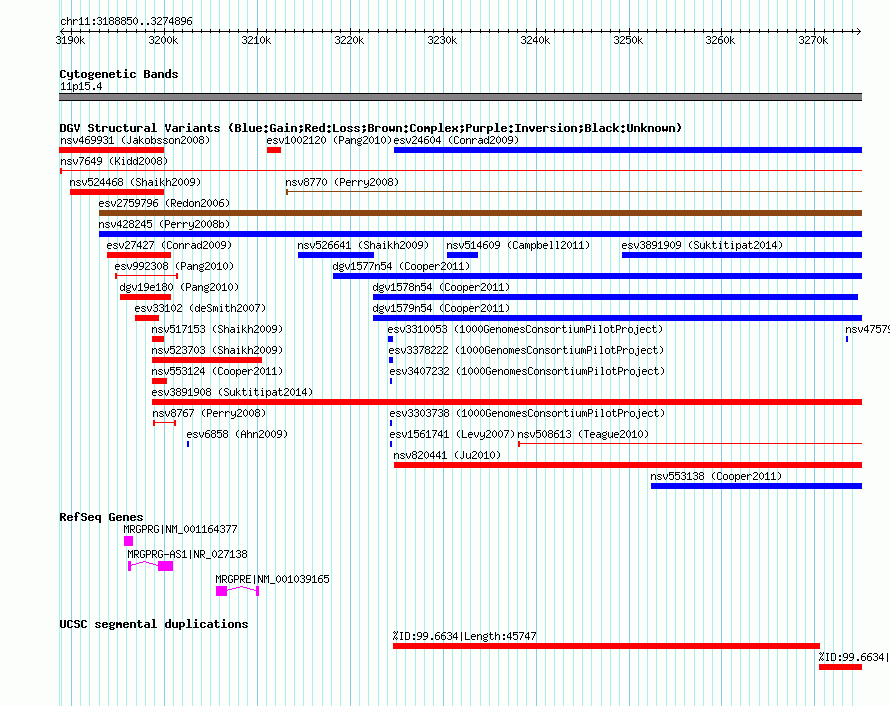This screenshot has width=890, height=706.
Task: Open esv3303738 1000Genomes variant label
Action: pos(527,413)
